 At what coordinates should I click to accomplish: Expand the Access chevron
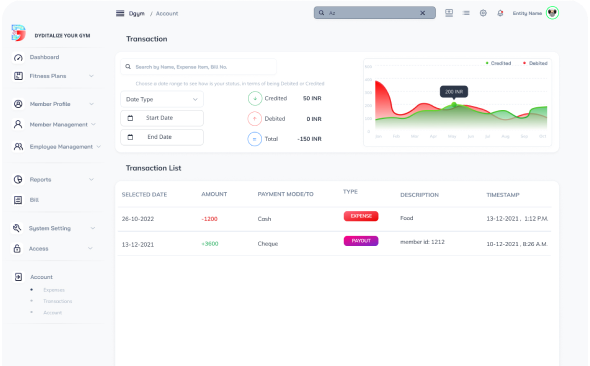pos(90,248)
